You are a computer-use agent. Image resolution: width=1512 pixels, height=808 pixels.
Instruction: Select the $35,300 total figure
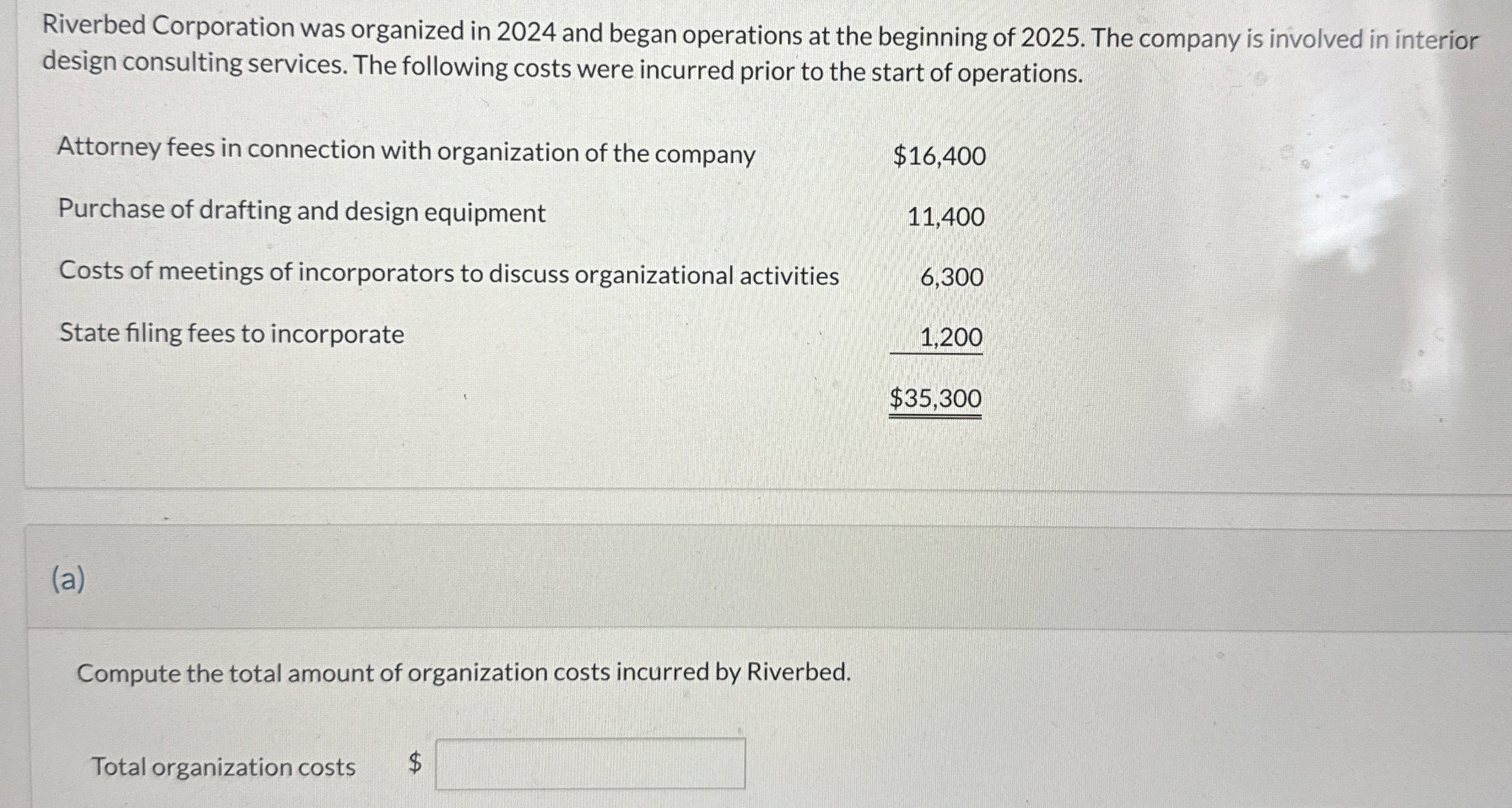(935, 399)
